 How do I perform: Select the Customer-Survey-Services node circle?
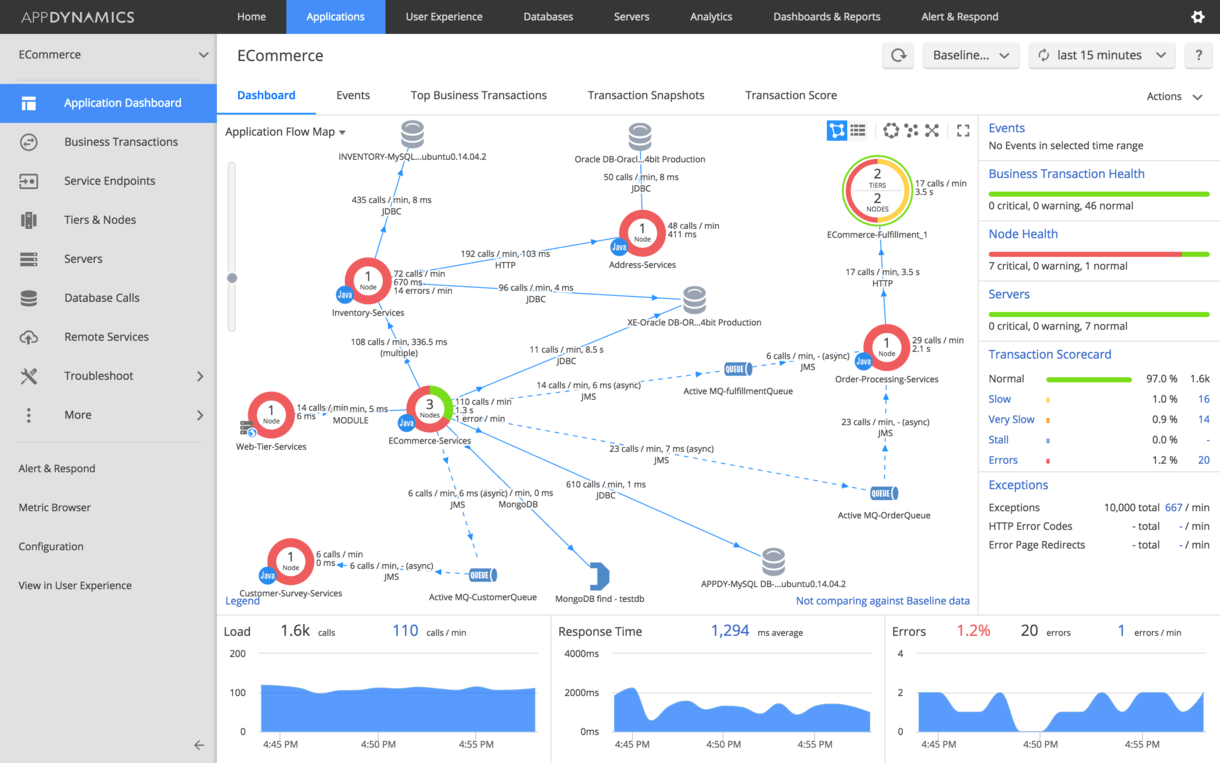[291, 562]
